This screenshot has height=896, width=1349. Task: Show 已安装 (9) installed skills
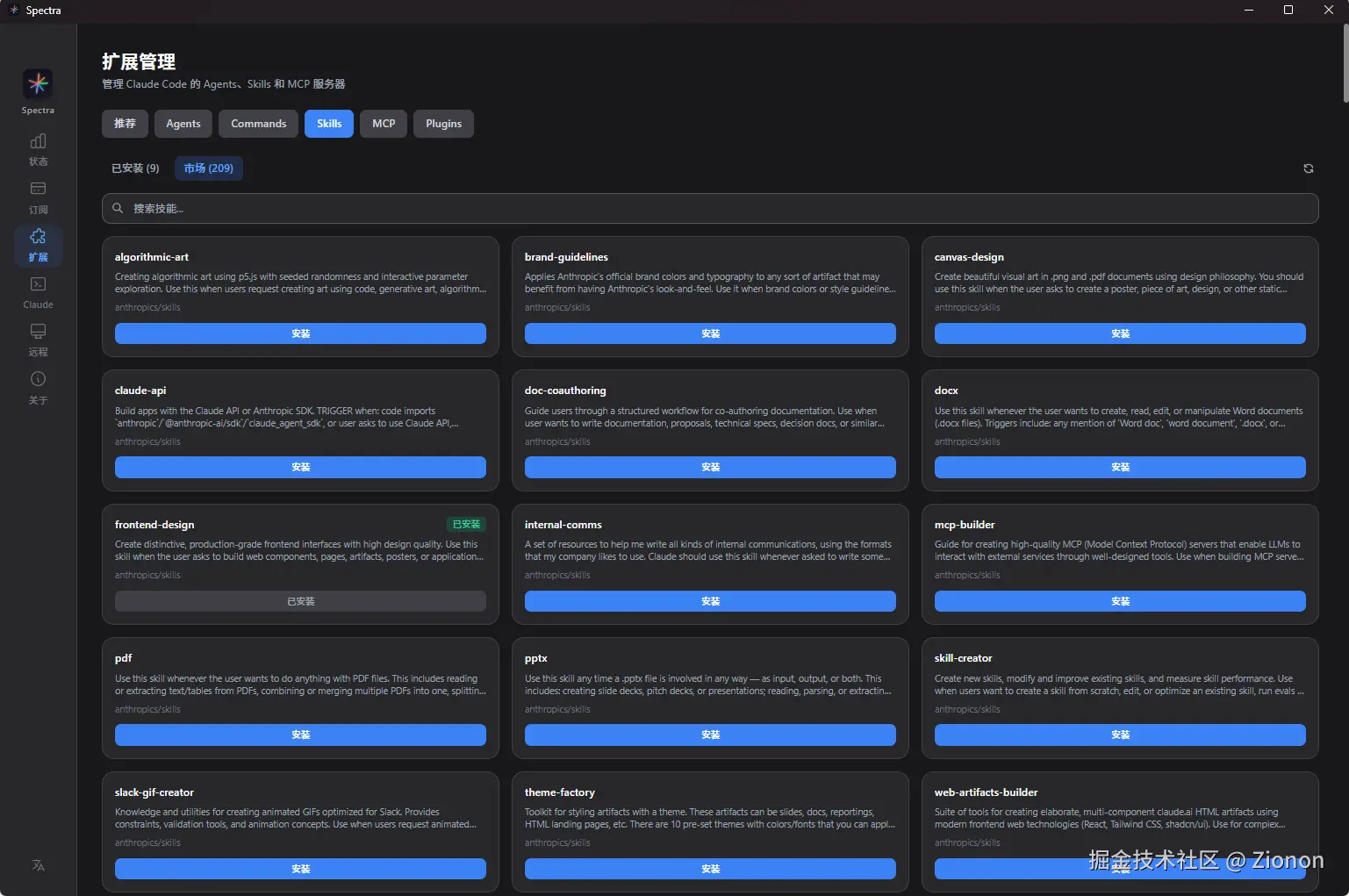tap(135, 168)
